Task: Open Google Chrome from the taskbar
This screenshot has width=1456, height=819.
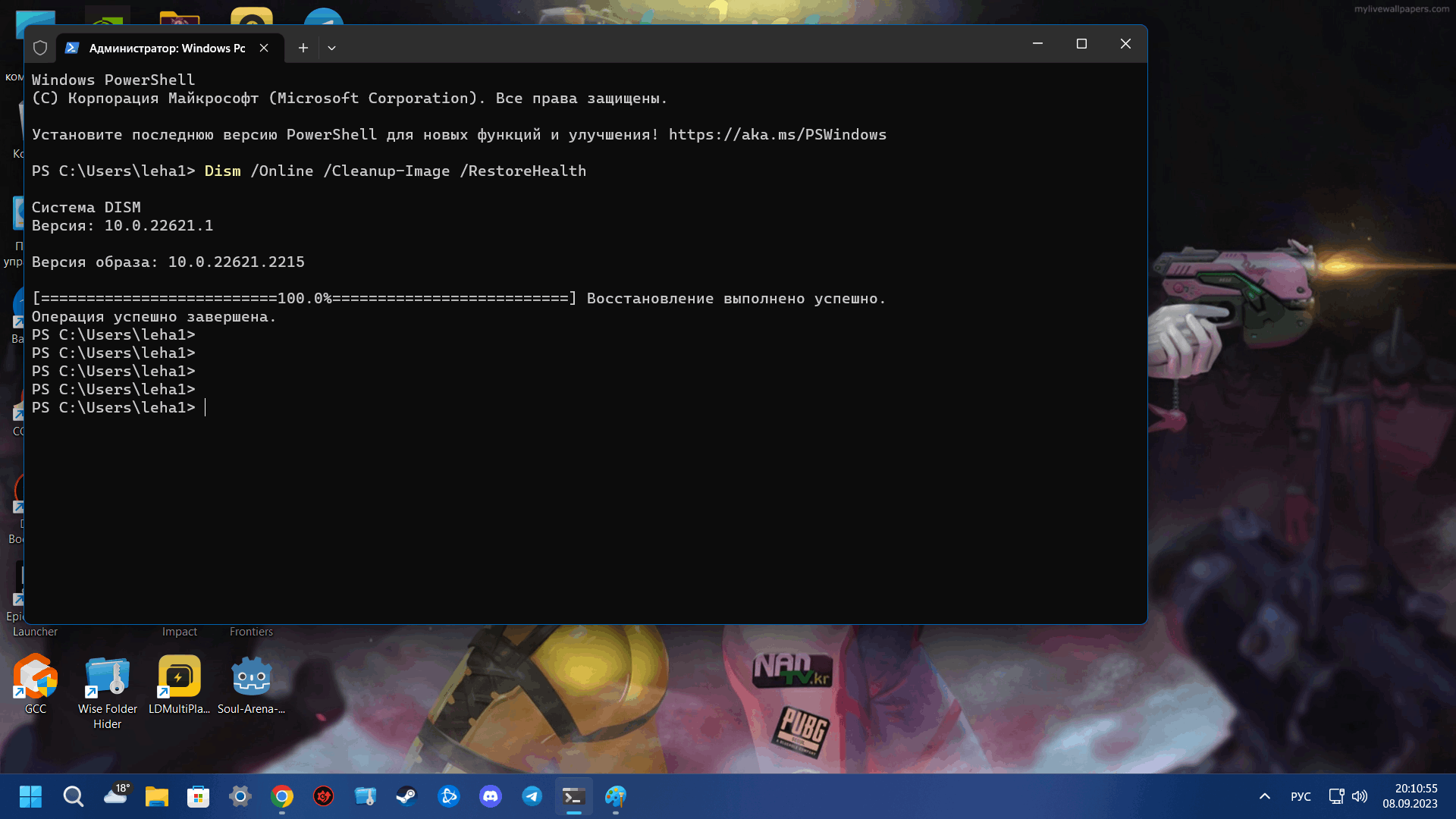Action: (282, 796)
